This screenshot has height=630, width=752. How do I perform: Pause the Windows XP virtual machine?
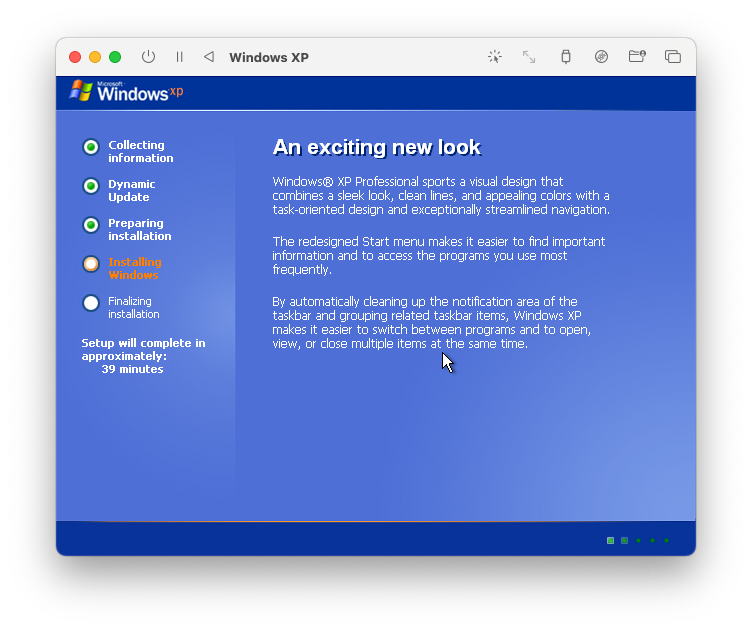click(179, 57)
